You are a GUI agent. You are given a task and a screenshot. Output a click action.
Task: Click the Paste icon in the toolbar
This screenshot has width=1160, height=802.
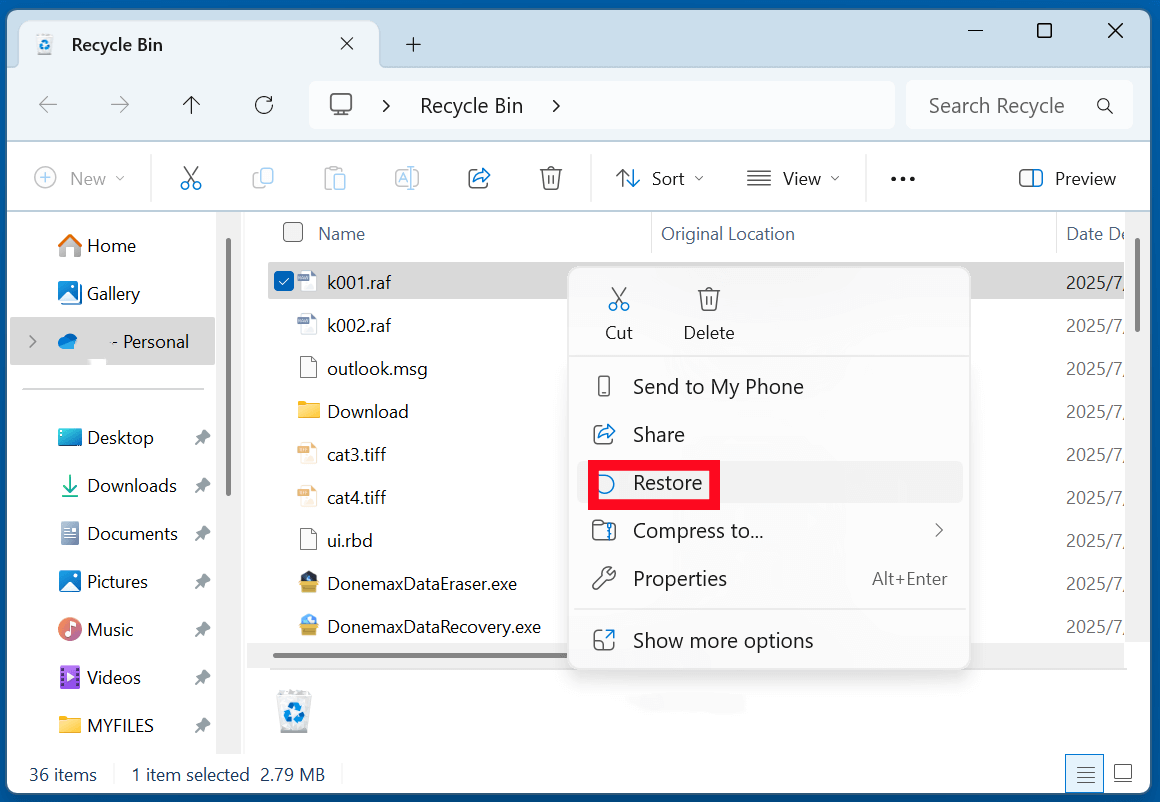coord(334,178)
